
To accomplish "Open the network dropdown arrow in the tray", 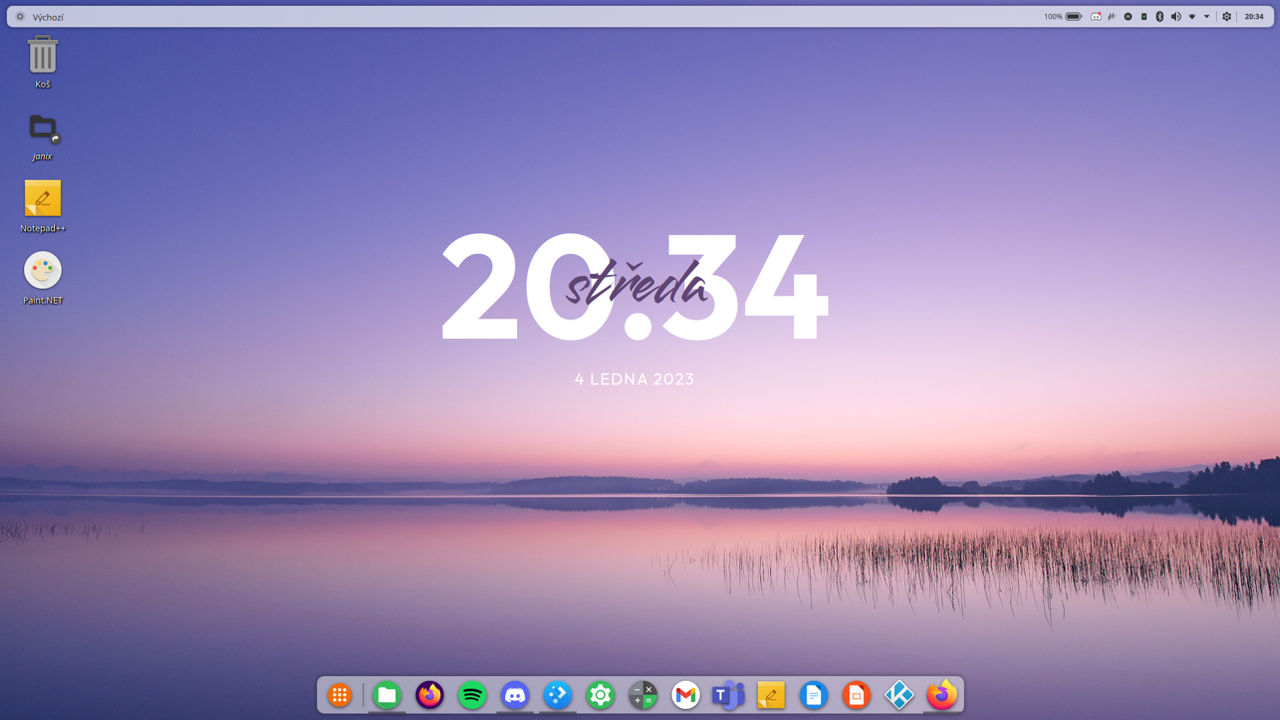I will tap(1192, 16).
